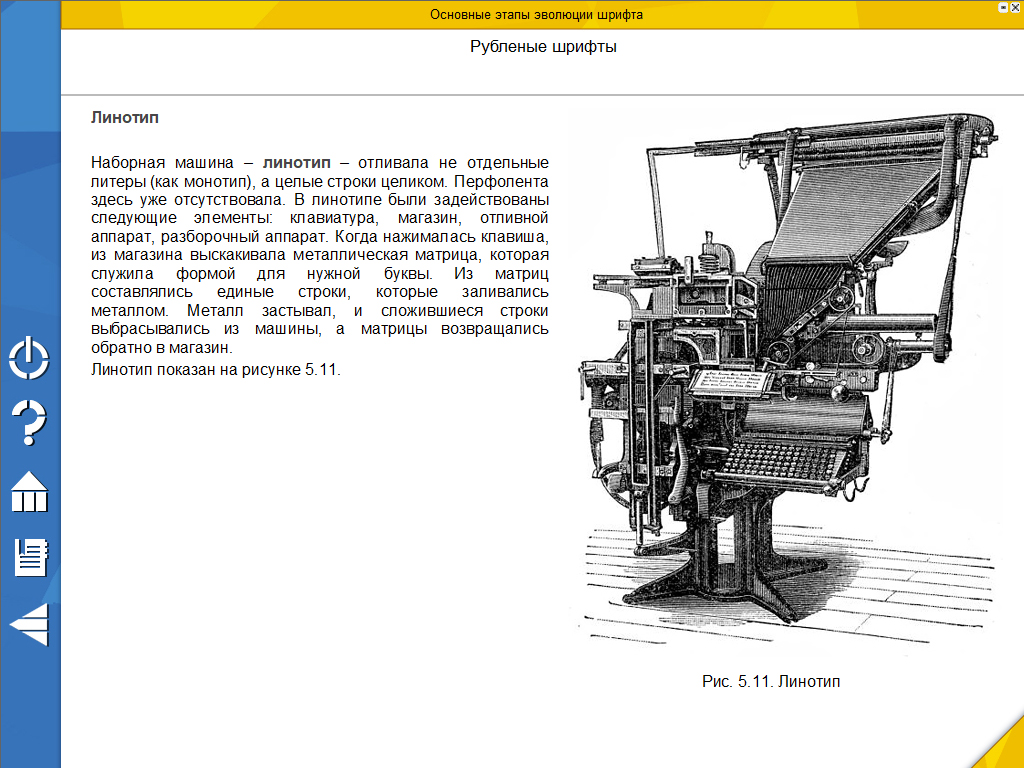Go to home with the building icon

[x=29, y=491]
